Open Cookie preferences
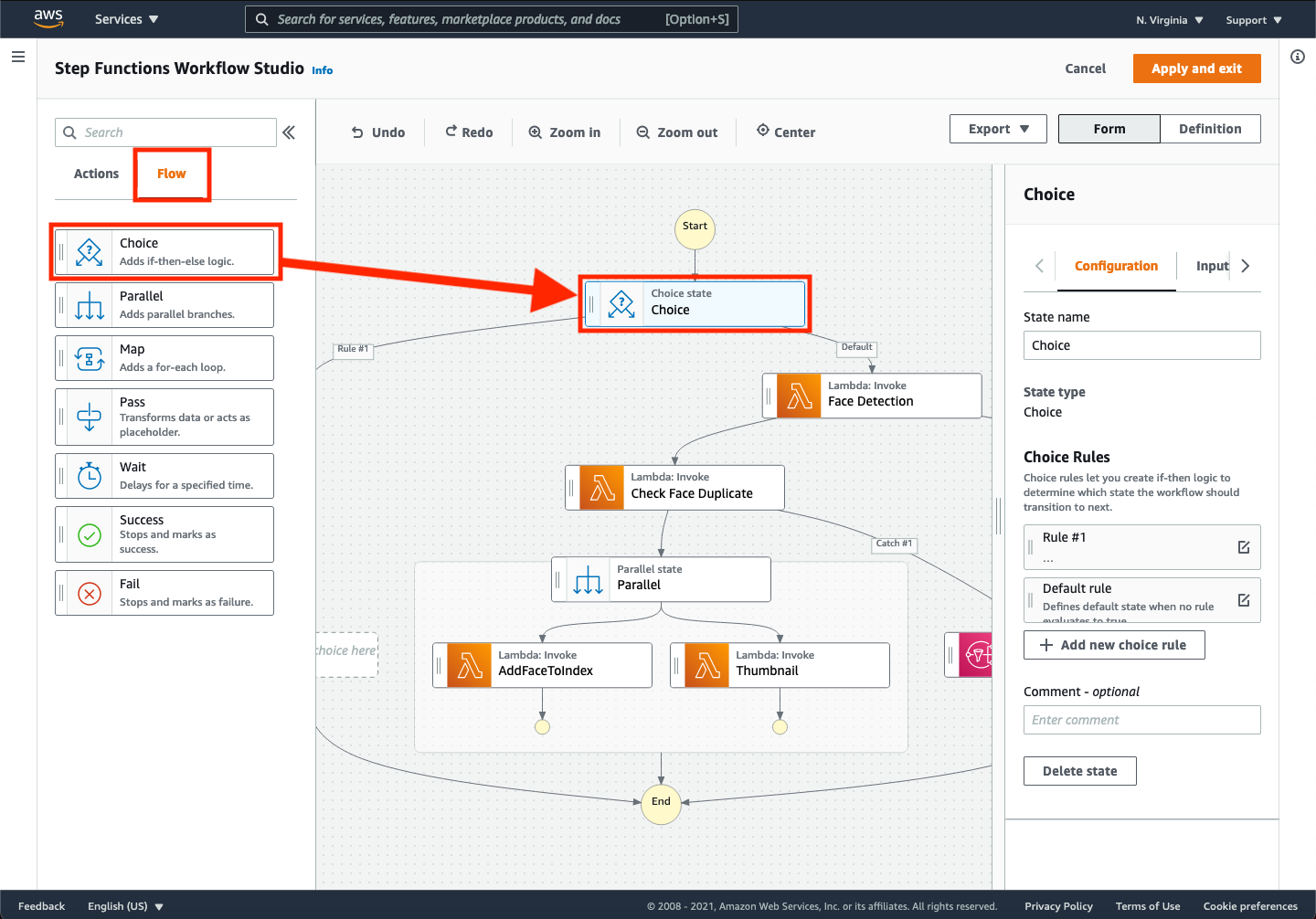This screenshot has height=919, width=1316. point(1250,906)
